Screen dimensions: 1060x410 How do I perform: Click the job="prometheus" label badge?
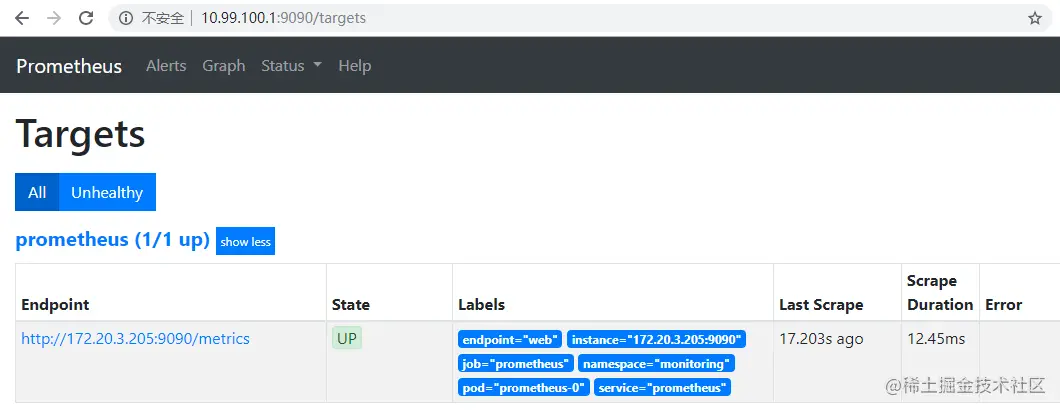[x=516, y=364]
